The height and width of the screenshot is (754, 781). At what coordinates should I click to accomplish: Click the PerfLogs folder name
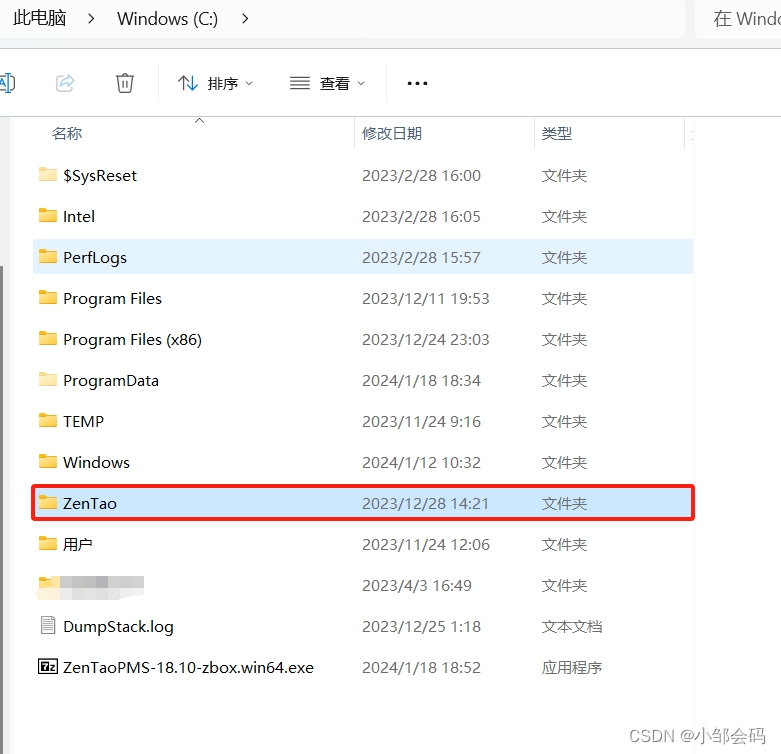tap(95, 258)
